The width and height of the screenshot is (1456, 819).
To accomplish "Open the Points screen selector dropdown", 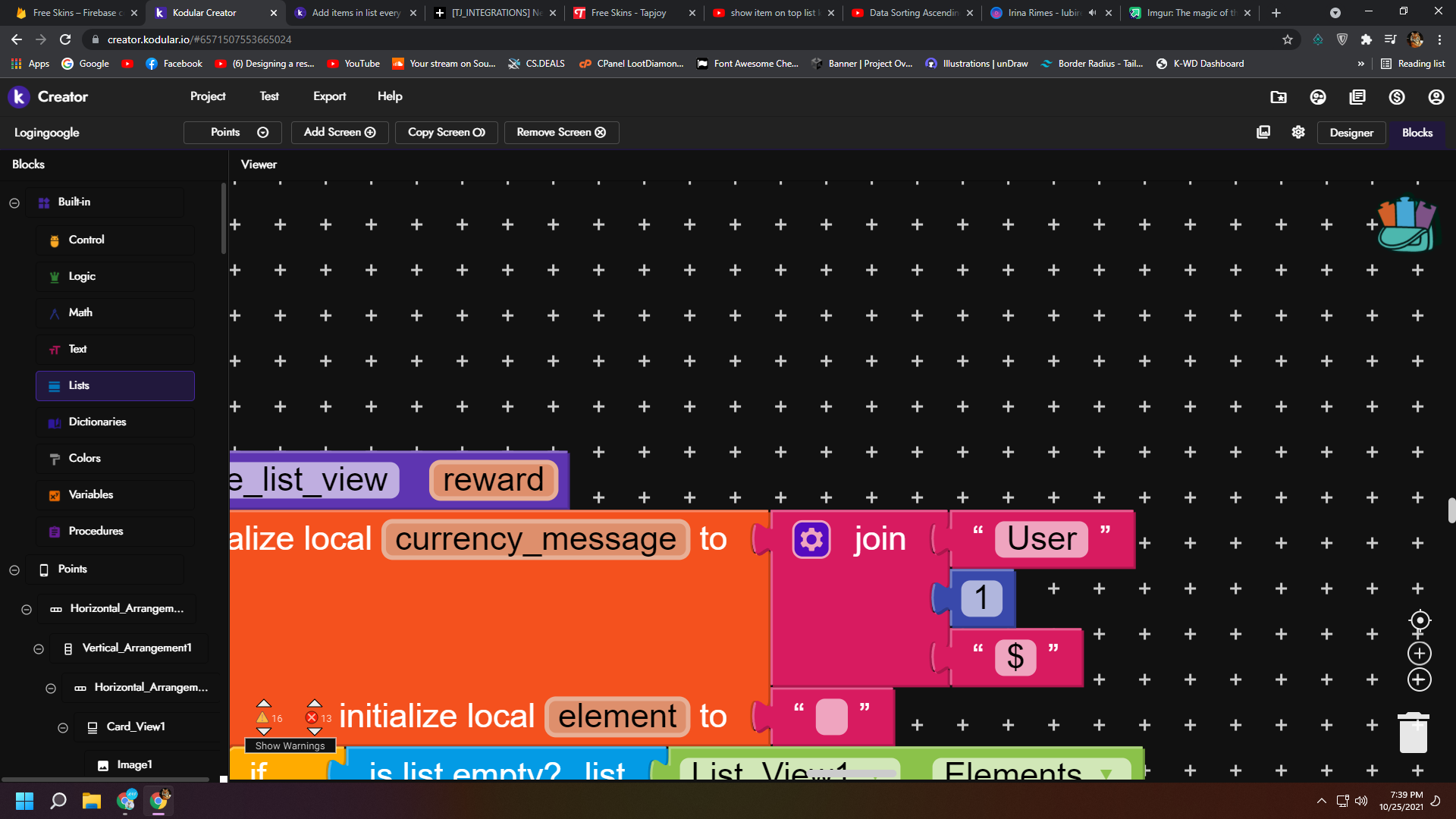I will click(x=233, y=133).
